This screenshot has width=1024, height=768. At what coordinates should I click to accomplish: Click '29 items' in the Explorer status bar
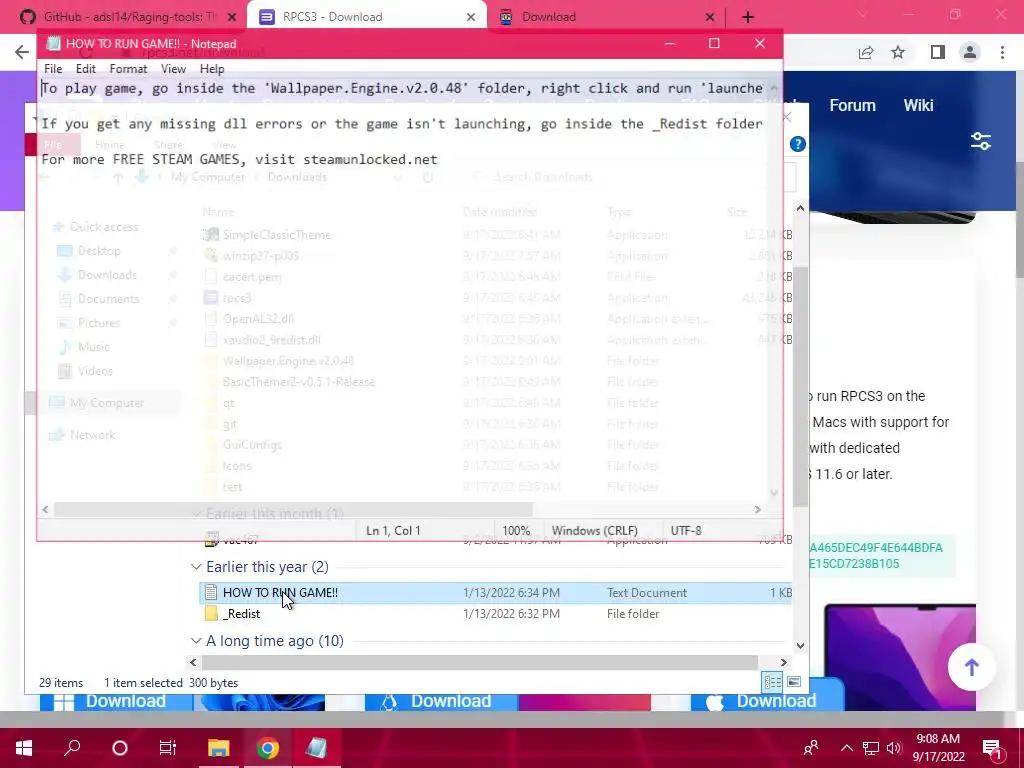[x=61, y=682]
